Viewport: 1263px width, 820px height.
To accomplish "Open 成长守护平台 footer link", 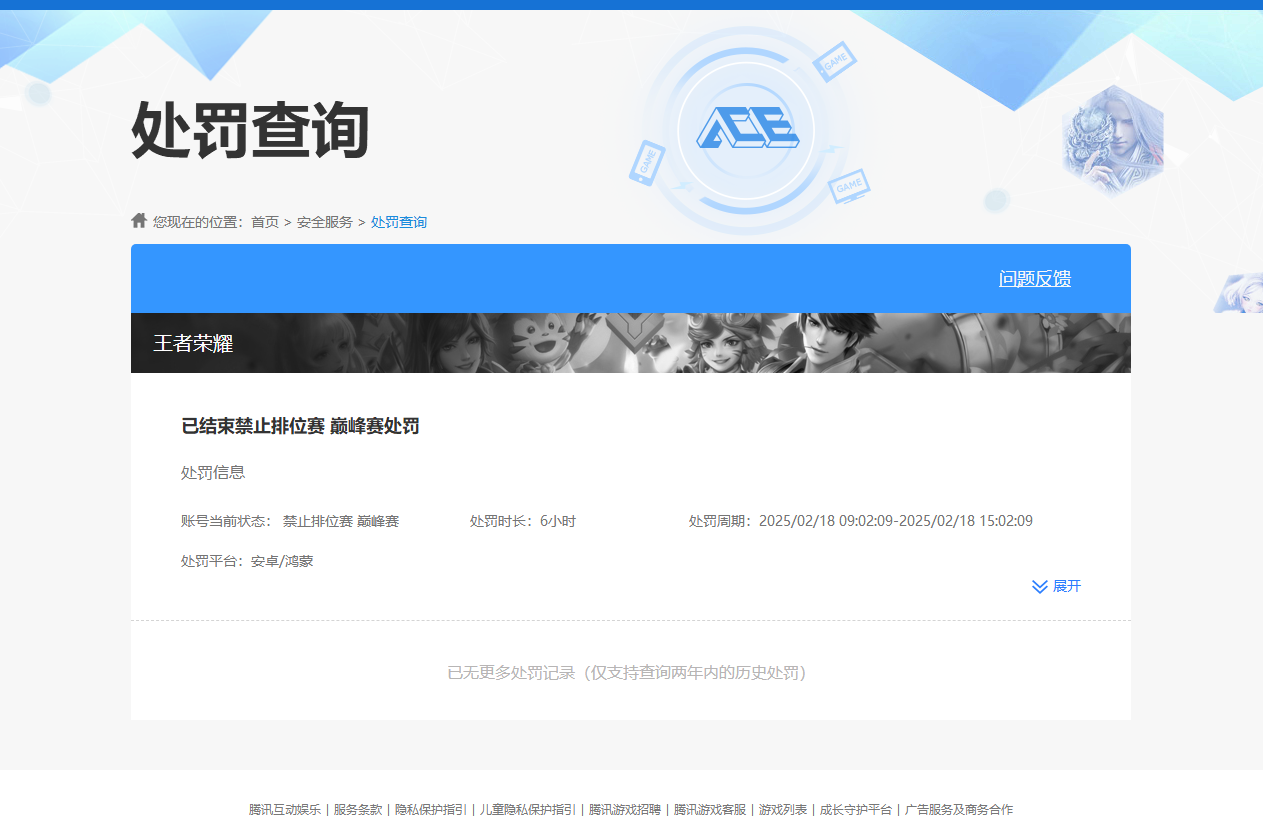I will click(856, 809).
